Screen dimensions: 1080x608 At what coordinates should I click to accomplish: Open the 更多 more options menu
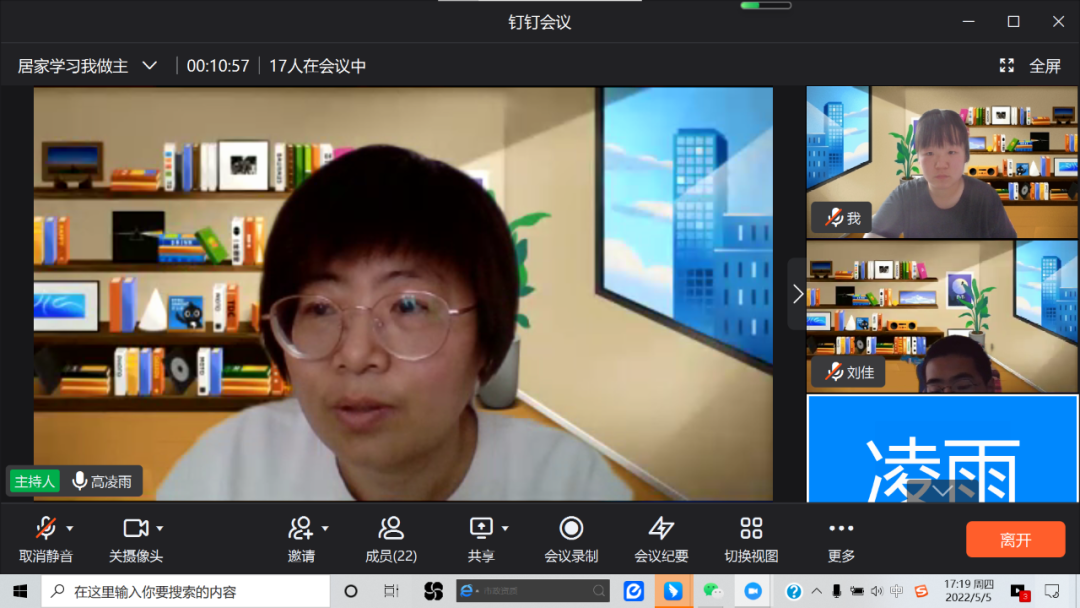click(841, 540)
